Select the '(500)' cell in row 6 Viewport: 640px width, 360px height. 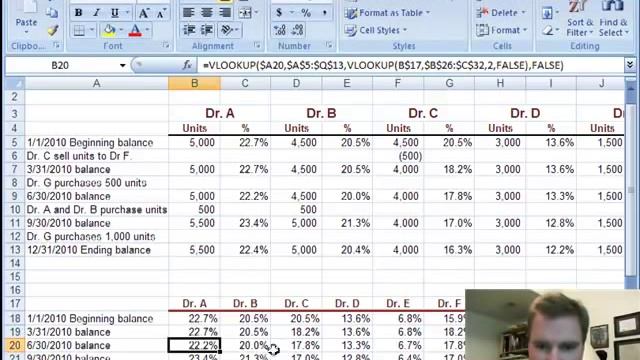pos(398,156)
